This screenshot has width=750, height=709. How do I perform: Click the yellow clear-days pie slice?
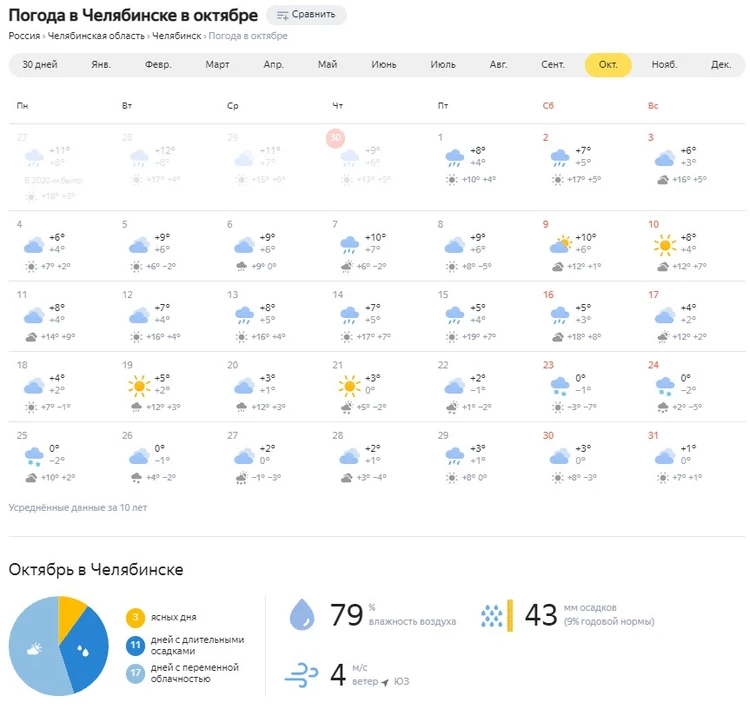point(70,615)
